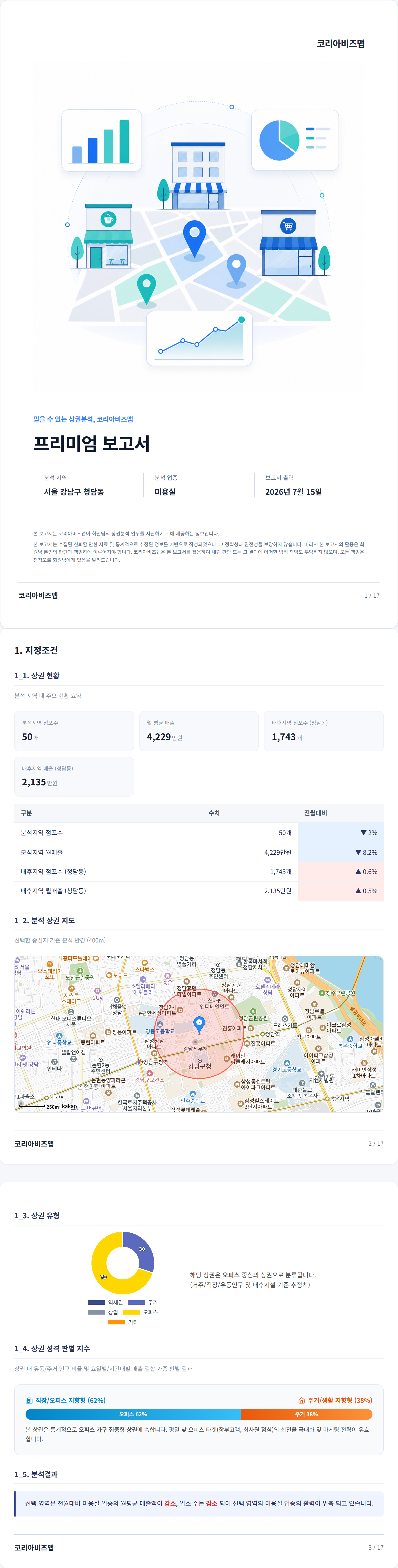This screenshot has width=398, height=1568.
Task: Click the house icon beside 주거/생활 지향형
Action: (301, 1401)
